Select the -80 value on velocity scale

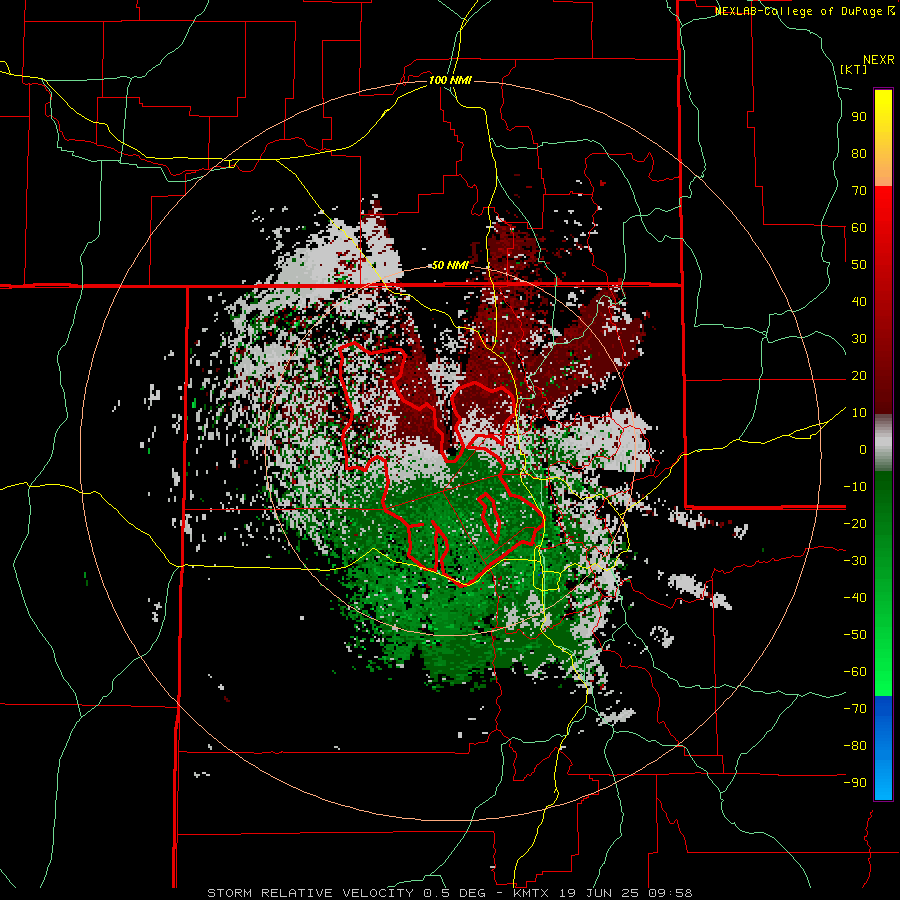click(x=855, y=746)
